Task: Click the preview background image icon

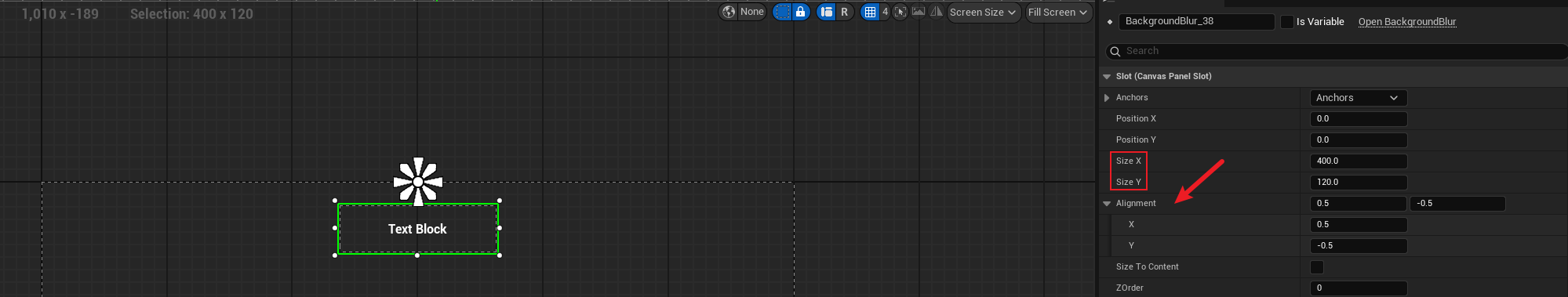Action: pyautogui.click(x=918, y=12)
